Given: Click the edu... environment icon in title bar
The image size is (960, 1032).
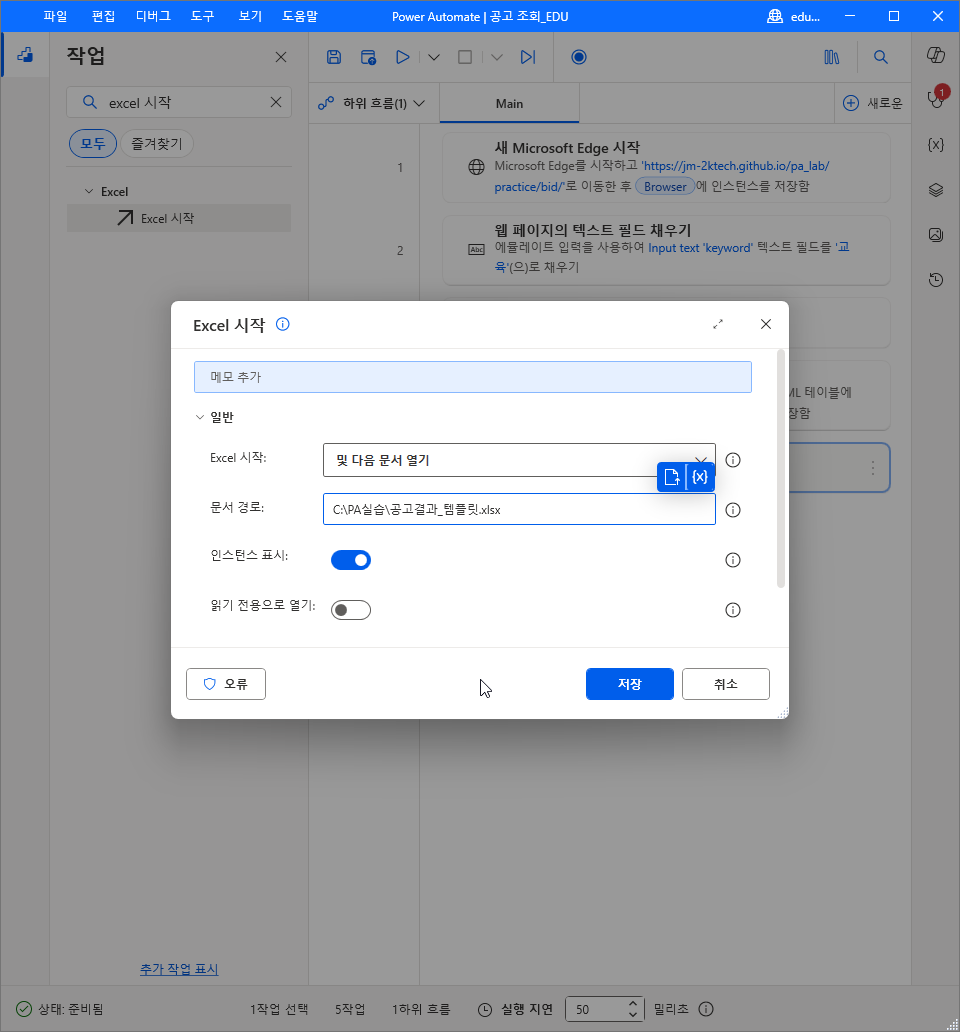Looking at the screenshot, I should (x=774, y=16).
